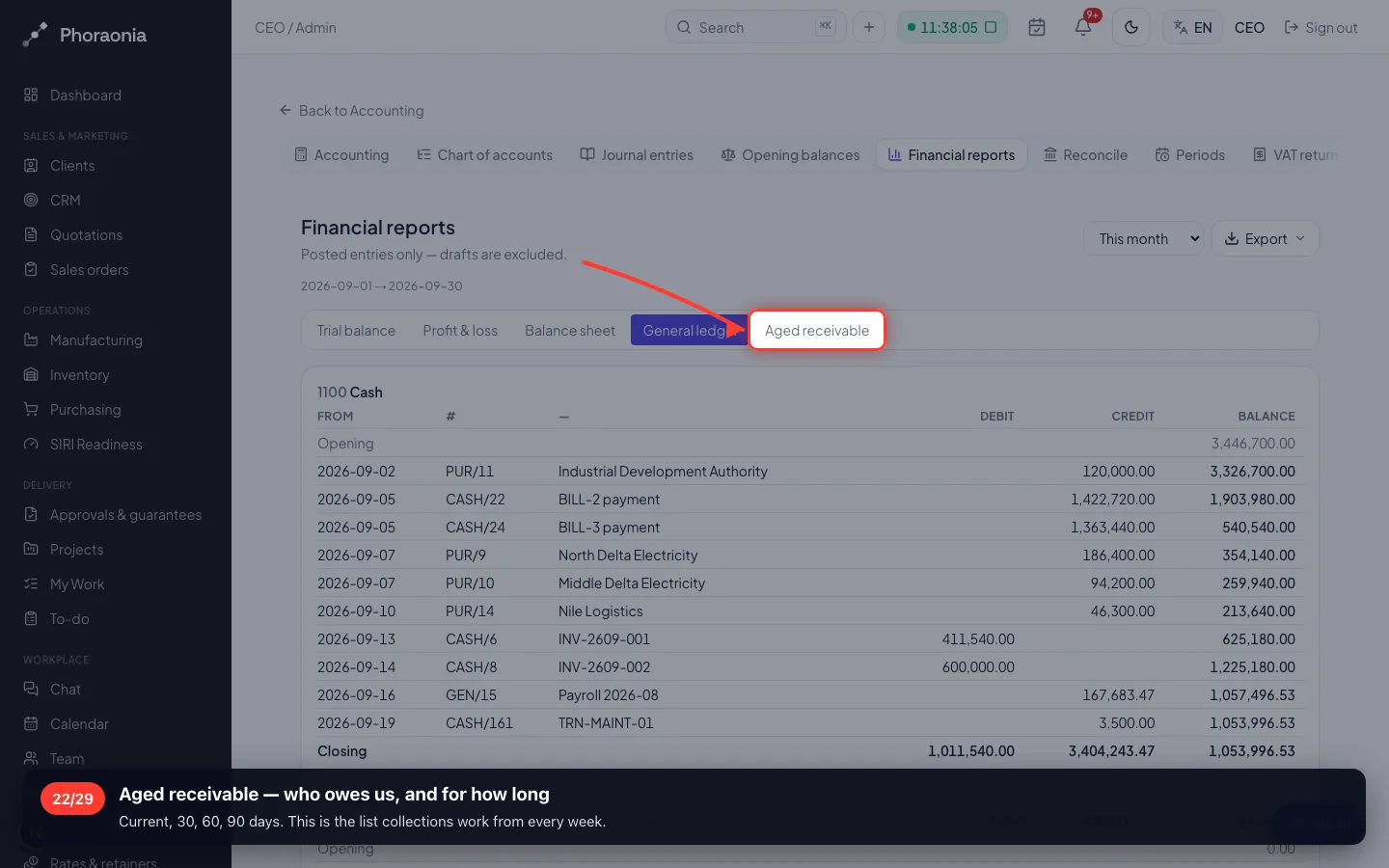Open the CRM sidebar entry

[x=65, y=201]
